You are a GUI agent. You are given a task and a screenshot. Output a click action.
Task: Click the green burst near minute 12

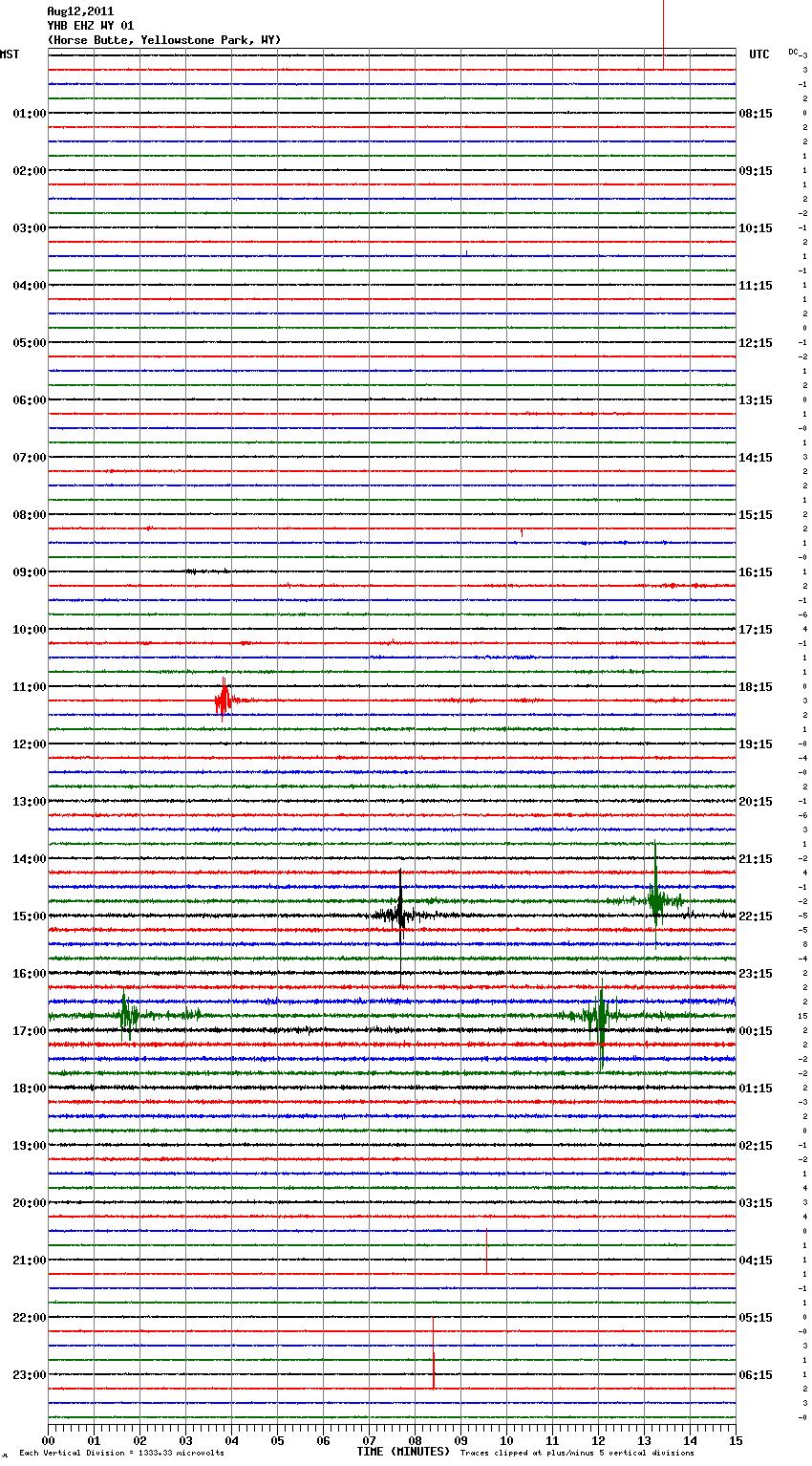[x=600, y=1015]
